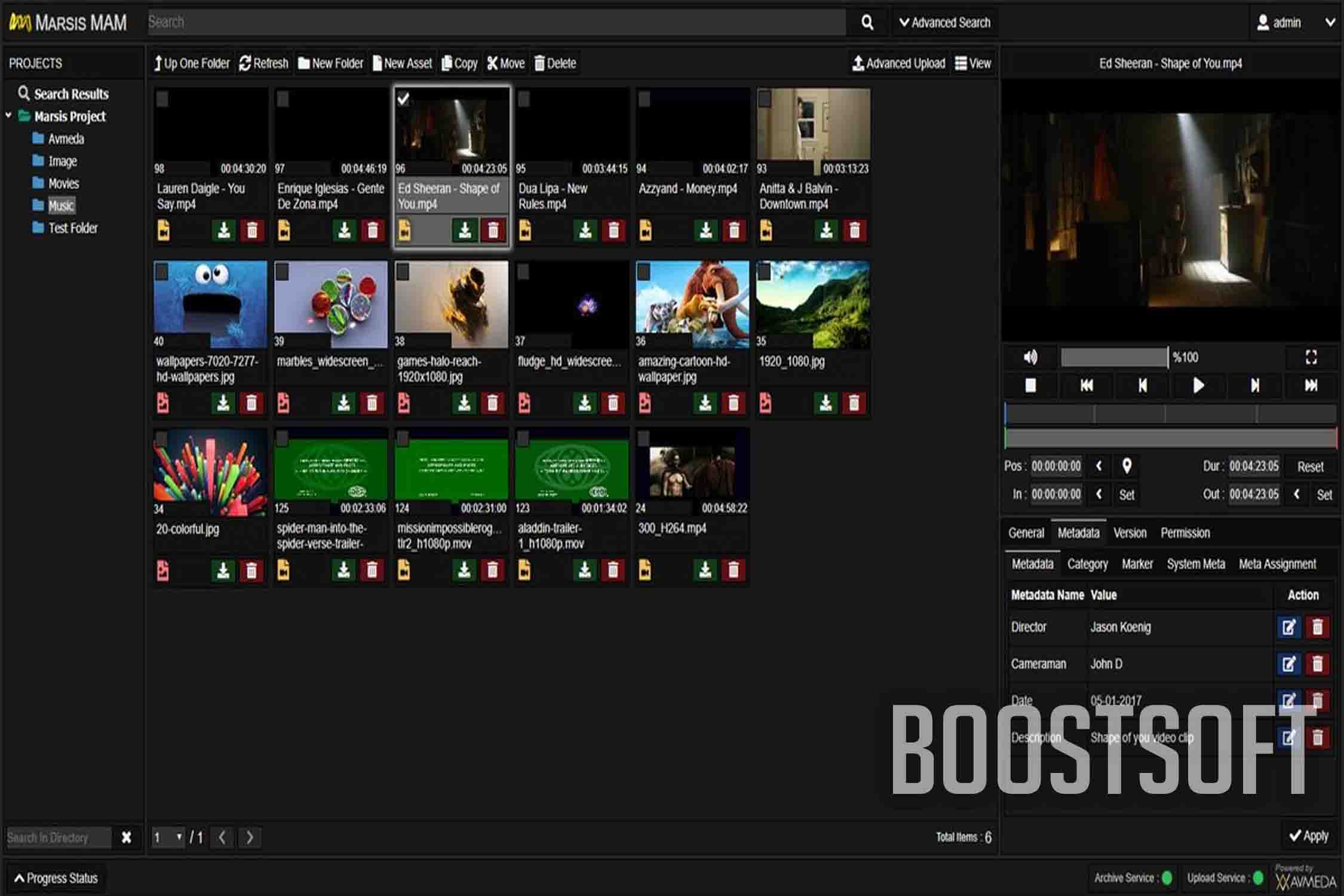Open the Marker sub-tab
The height and width of the screenshot is (896, 1344).
click(x=1137, y=564)
